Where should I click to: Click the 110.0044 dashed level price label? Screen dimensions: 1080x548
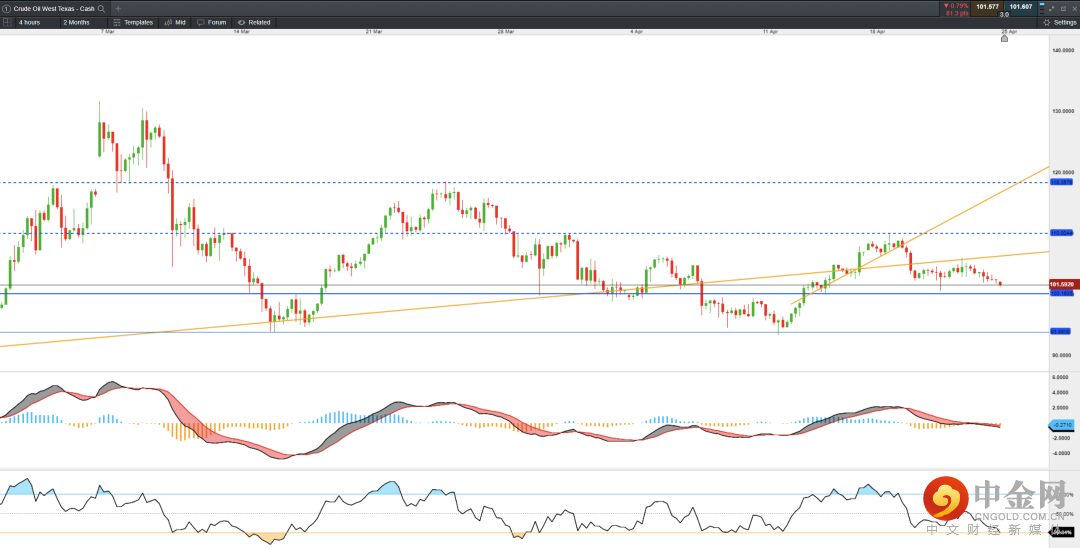click(x=1061, y=233)
